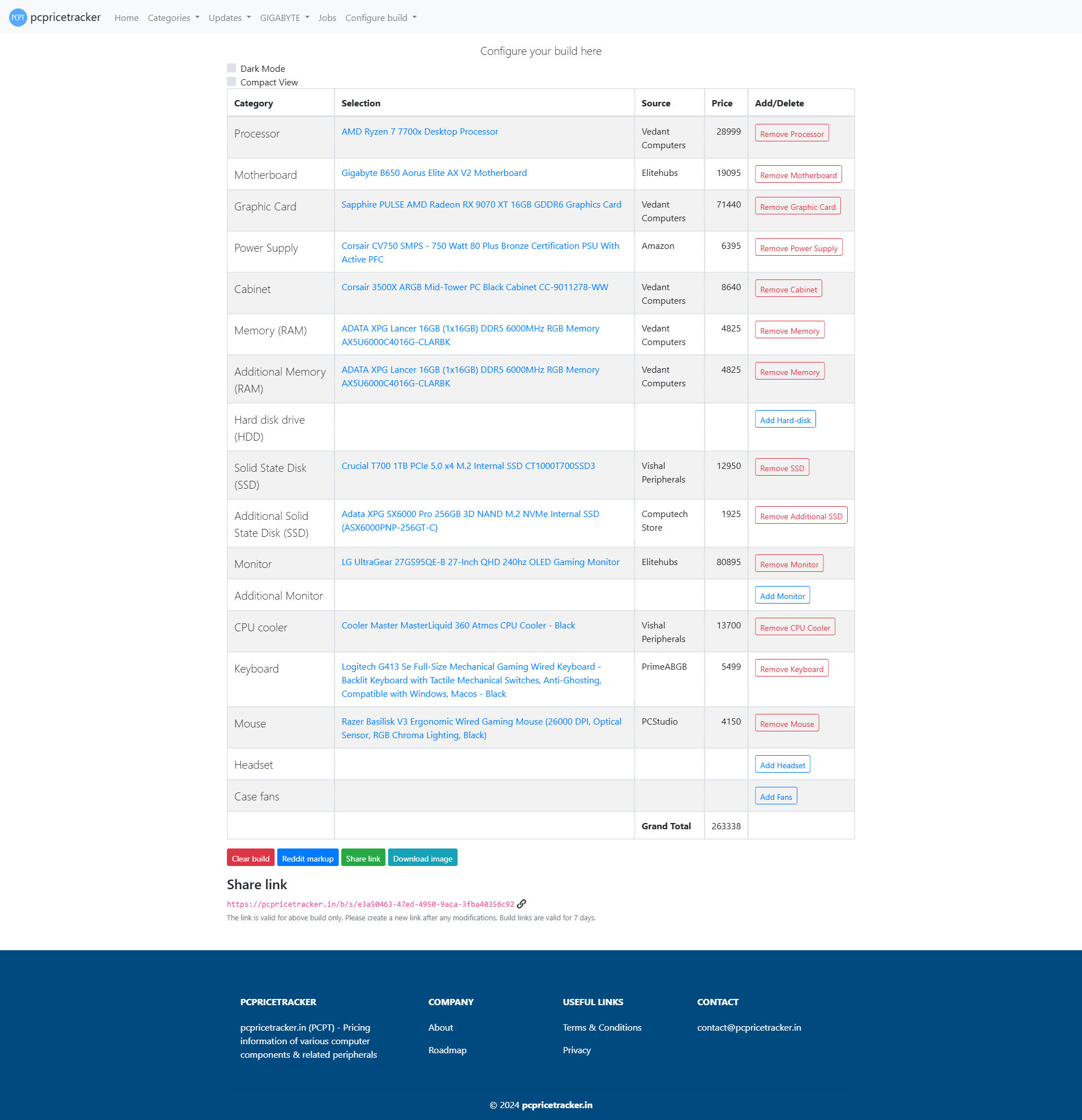Toggle the Compact View checkbox
Image resolution: width=1082 pixels, height=1120 pixels.
(231, 81)
